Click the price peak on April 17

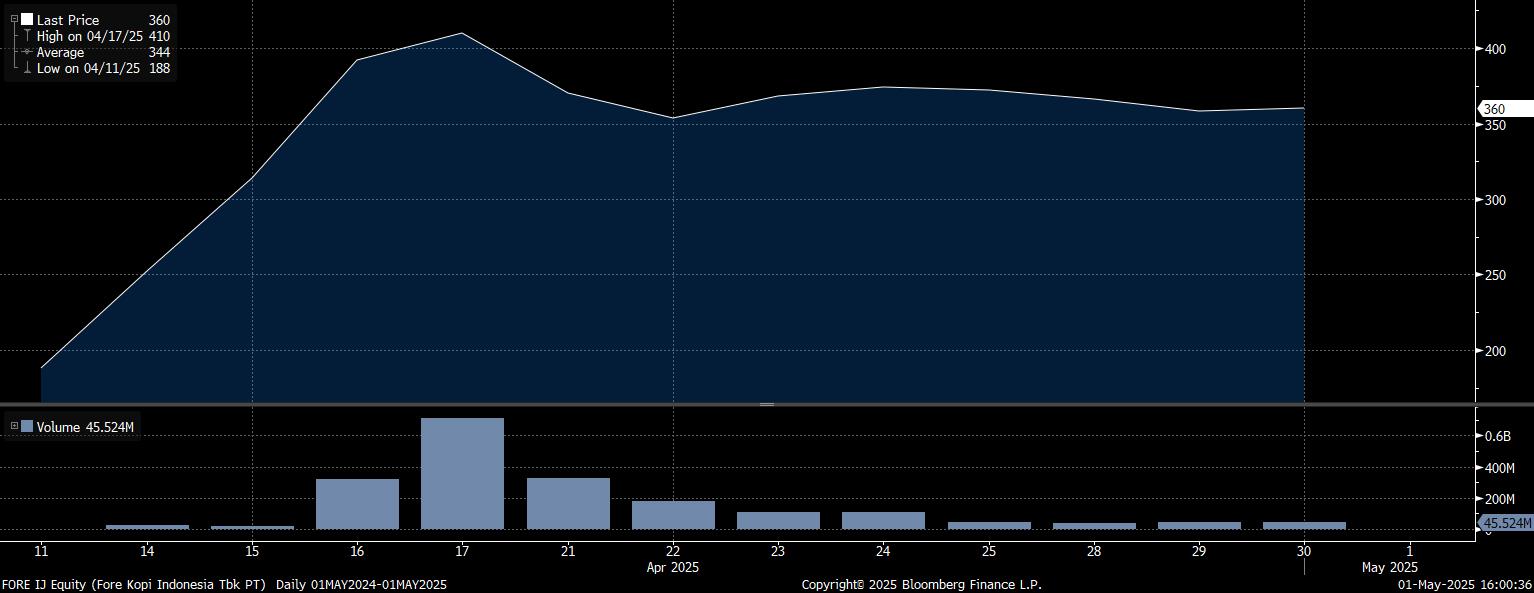(x=462, y=34)
